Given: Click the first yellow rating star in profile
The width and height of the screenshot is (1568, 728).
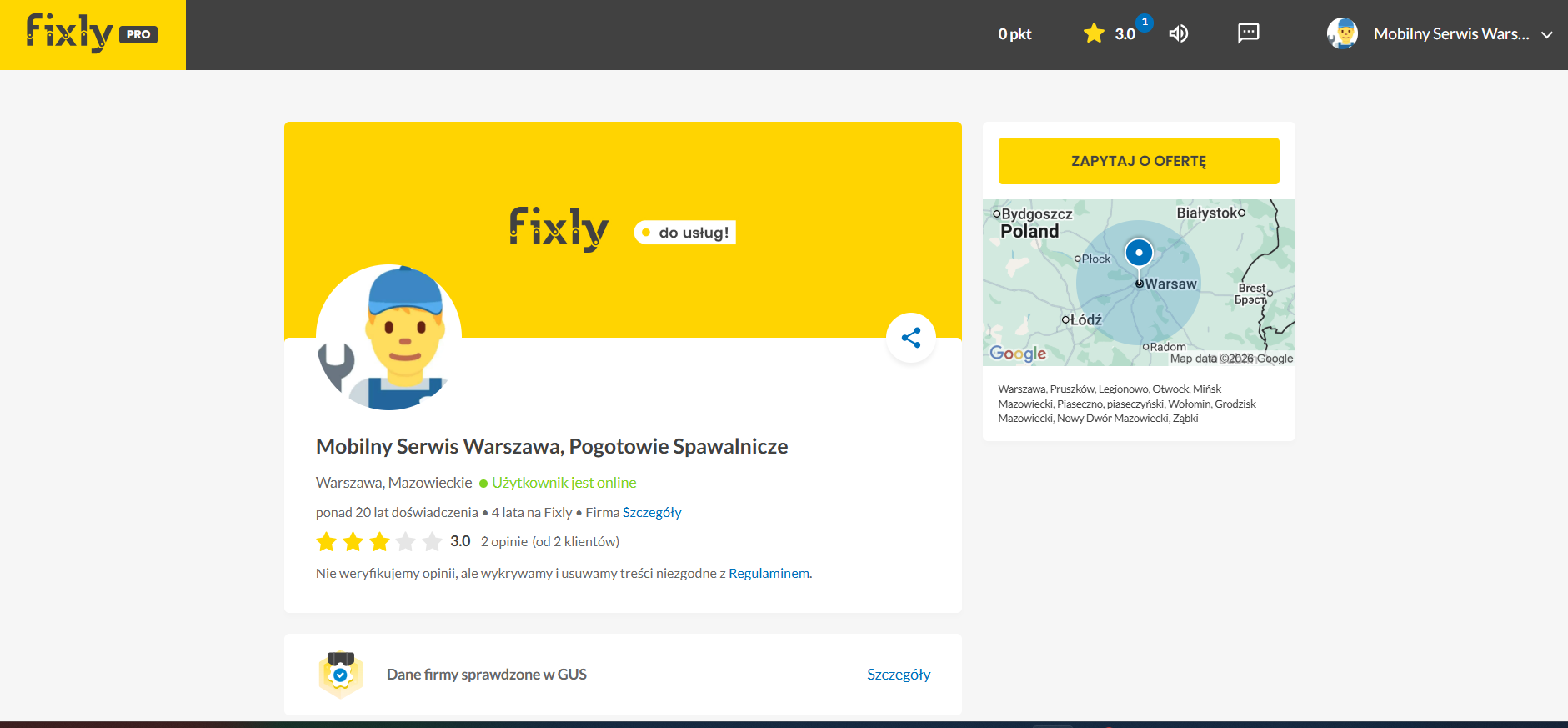Looking at the screenshot, I should [x=326, y=542].
